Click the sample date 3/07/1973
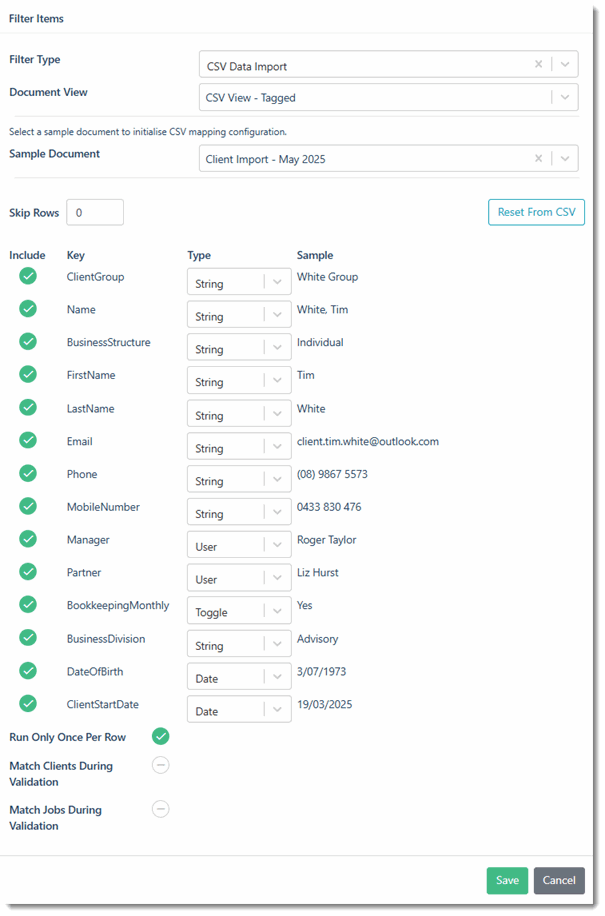Image resolution: width=605 pixels, height=916 pixels. (x=321, y=672)
